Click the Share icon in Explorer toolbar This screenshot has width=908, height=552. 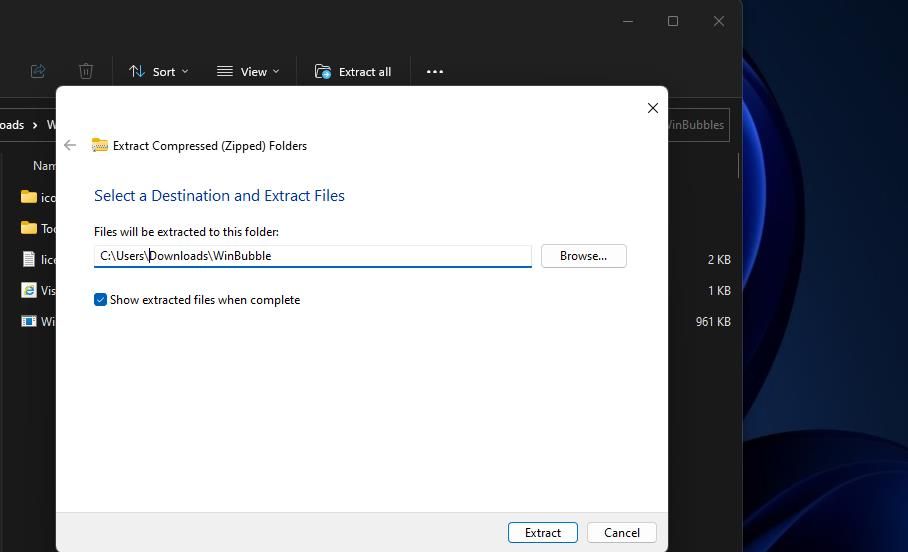(38, 71)
